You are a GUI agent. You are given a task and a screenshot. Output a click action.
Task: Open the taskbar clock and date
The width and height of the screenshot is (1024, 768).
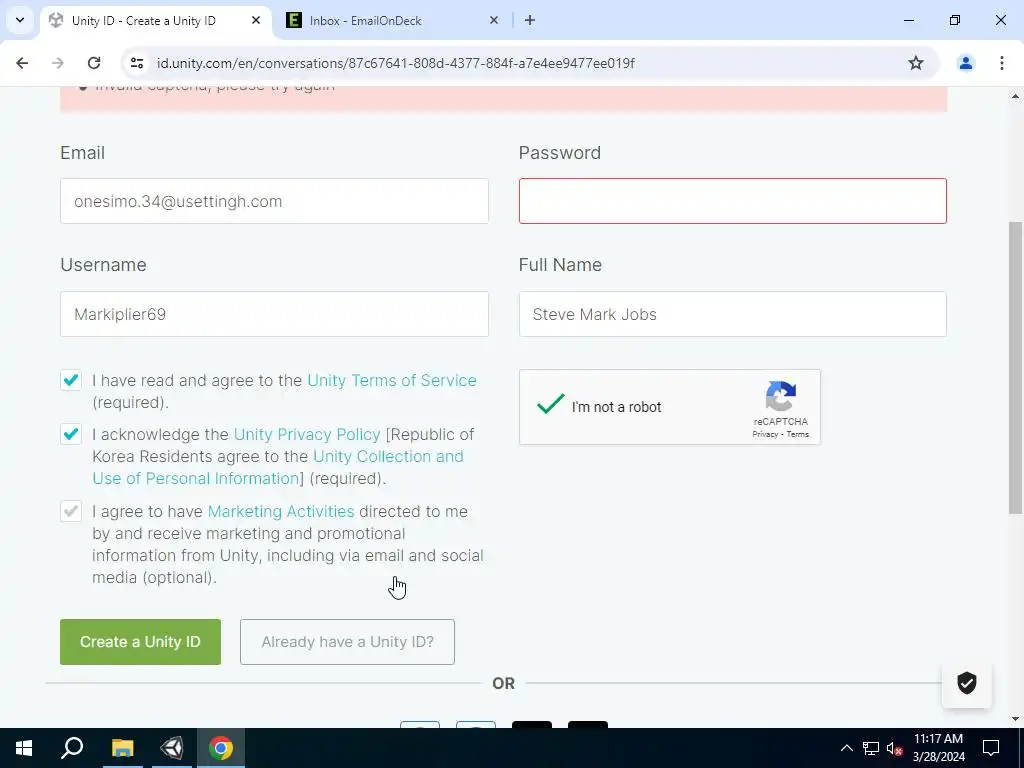[938, 748]
